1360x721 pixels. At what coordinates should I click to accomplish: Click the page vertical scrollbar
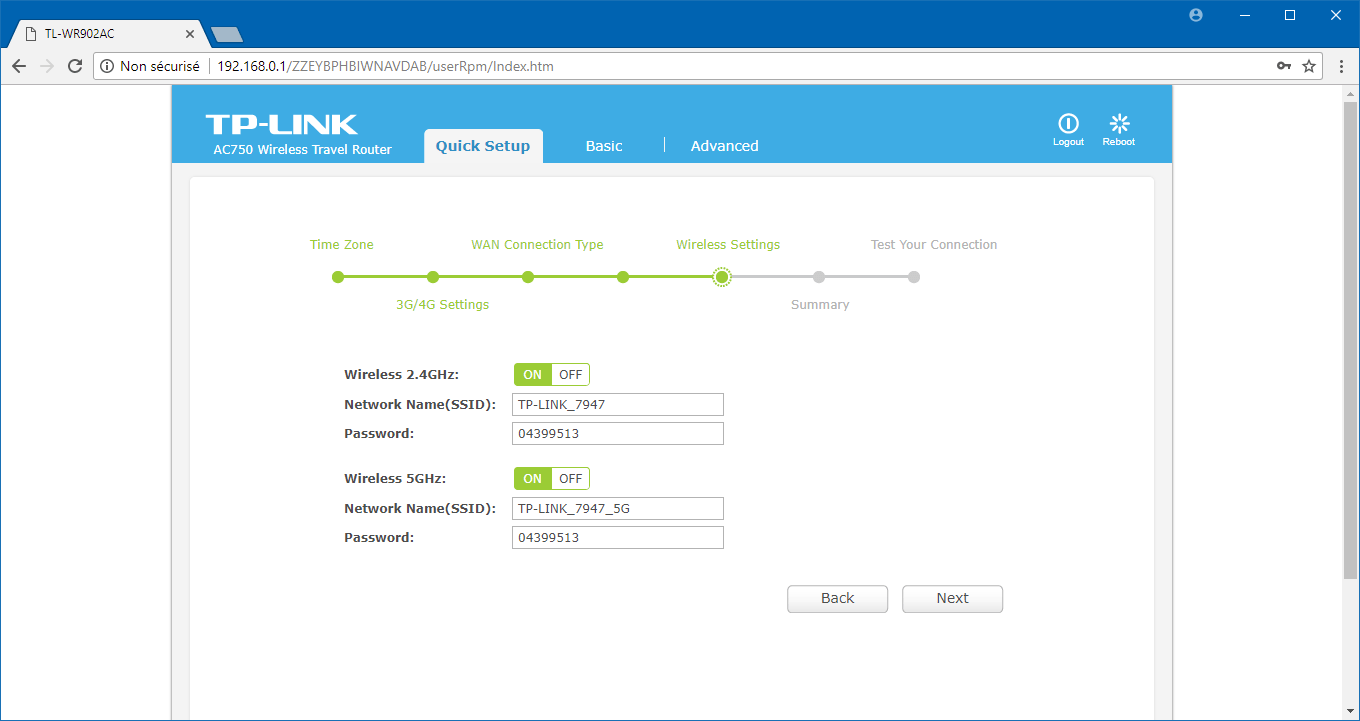tap(1350, 340)
